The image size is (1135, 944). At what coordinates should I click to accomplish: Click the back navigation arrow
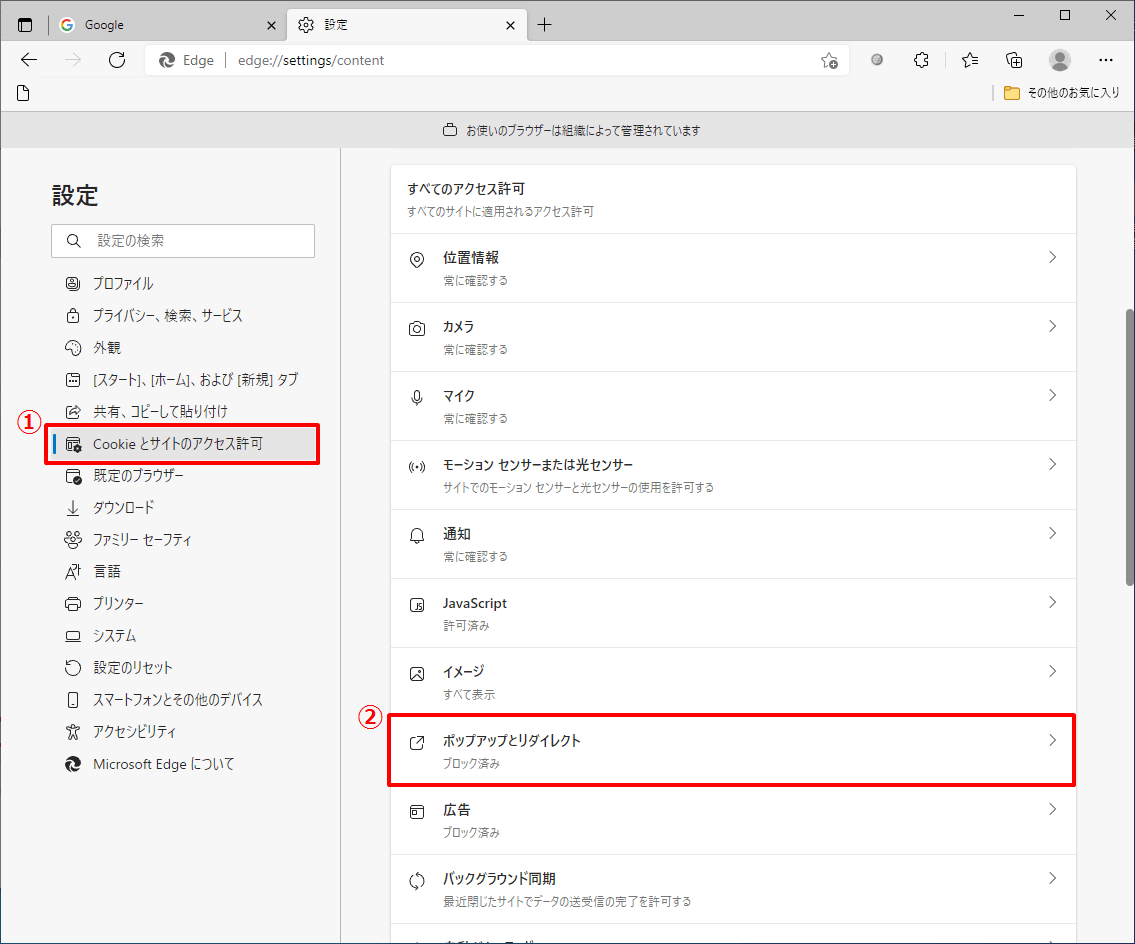point(29,60)
